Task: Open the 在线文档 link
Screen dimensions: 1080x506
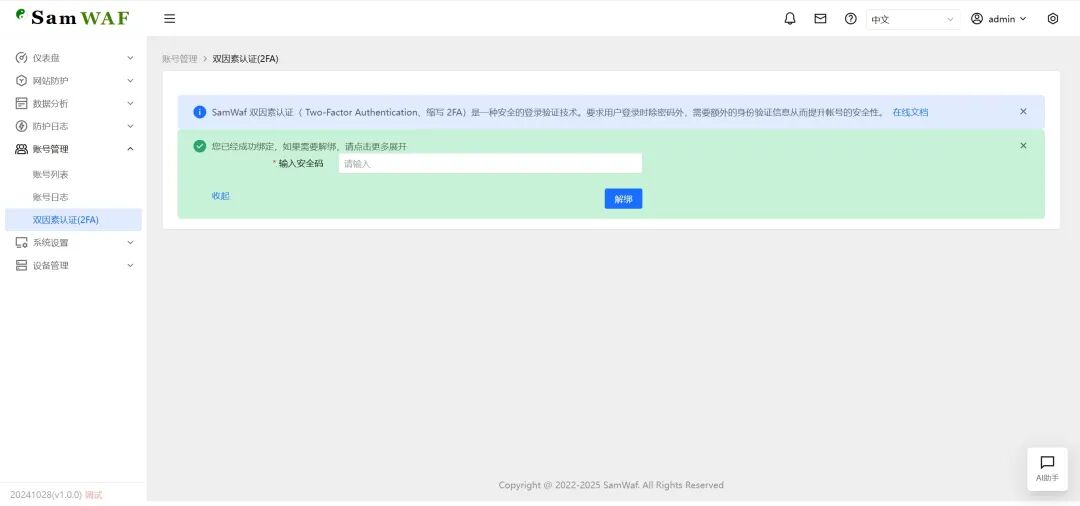Action: tap(910, 112)
